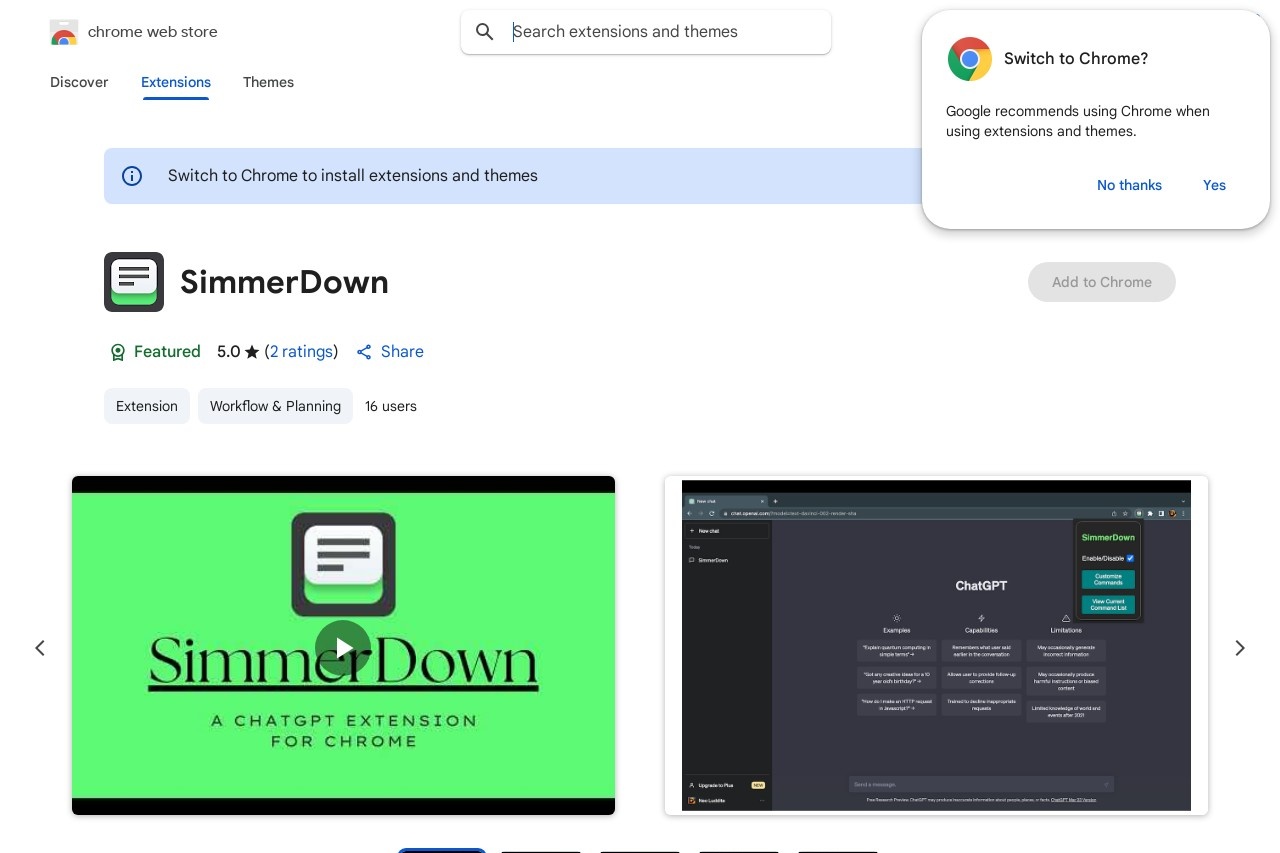Viewport: 1280px width, 853px height.
Task: Click the Chrome logo in popup
Action: (970, 59)
